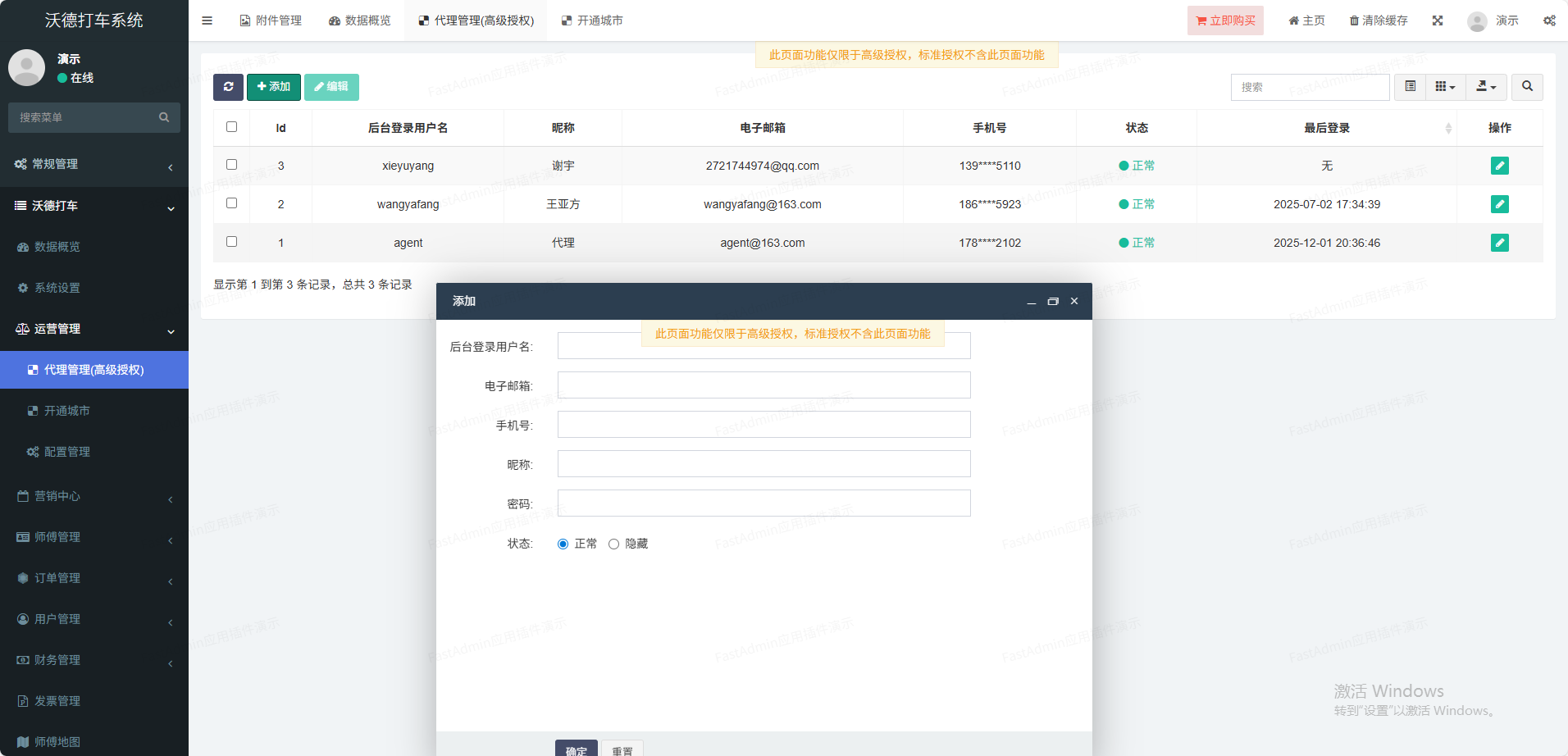Viewport: 1568px width, 756px height.
Task: Toggle the table card view icon
Action: pos(1410,87)
